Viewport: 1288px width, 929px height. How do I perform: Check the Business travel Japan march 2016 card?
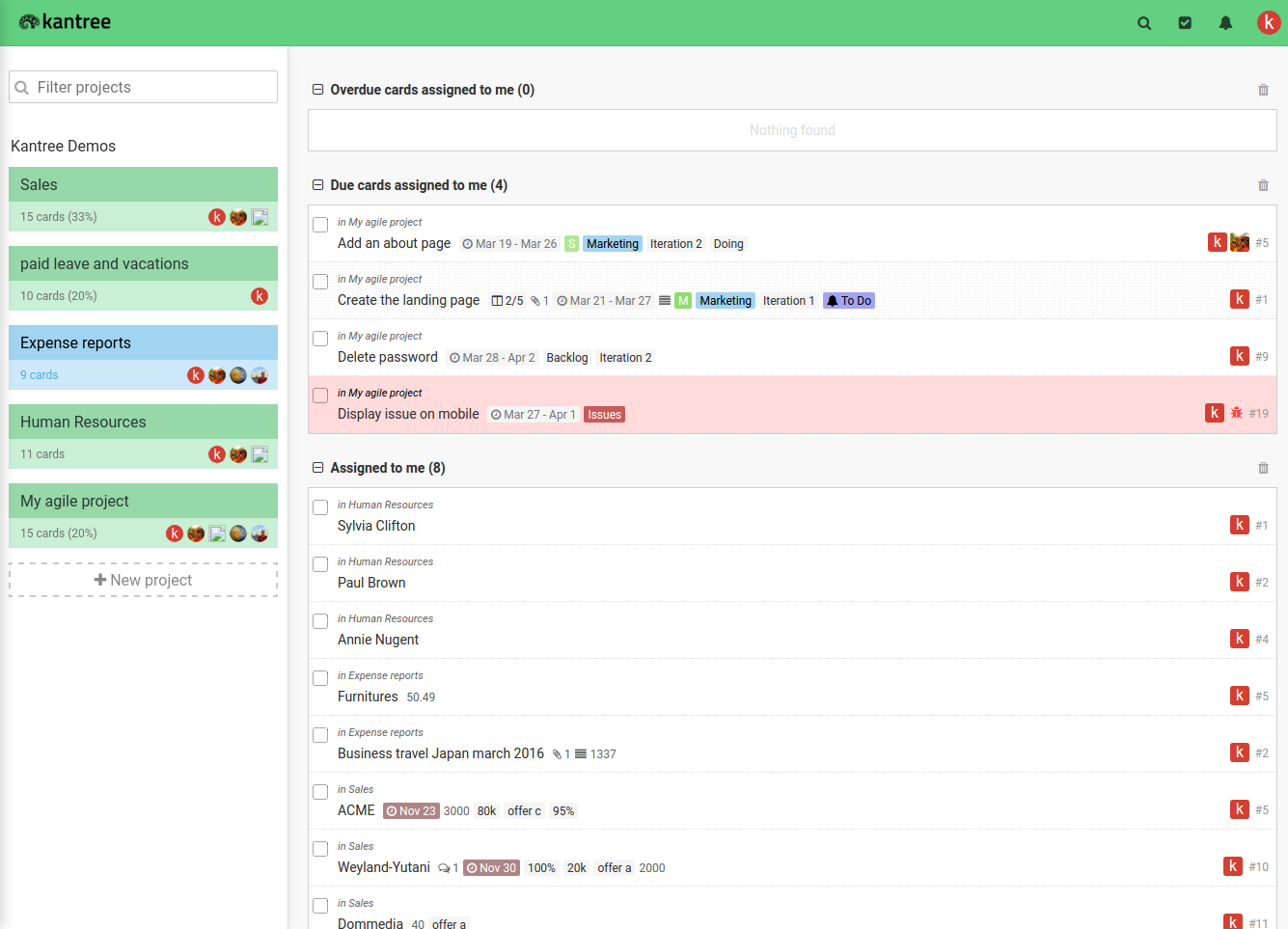pos(320,735)
